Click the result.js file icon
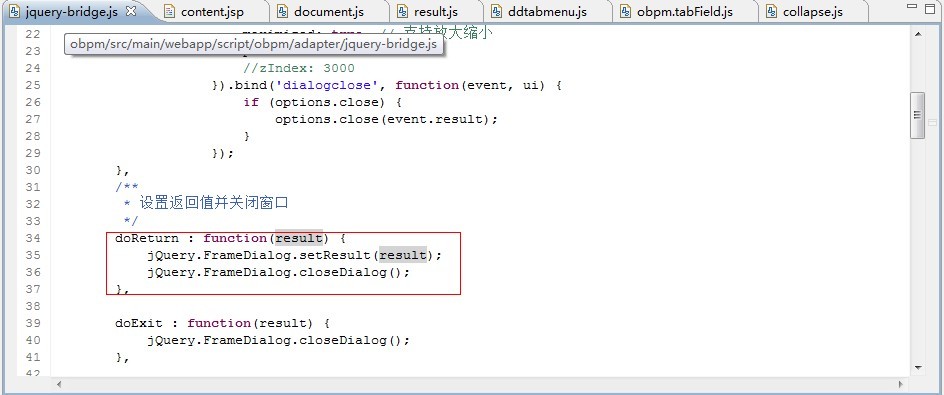Screen dimensions: 944x395 tap(403, 11)
